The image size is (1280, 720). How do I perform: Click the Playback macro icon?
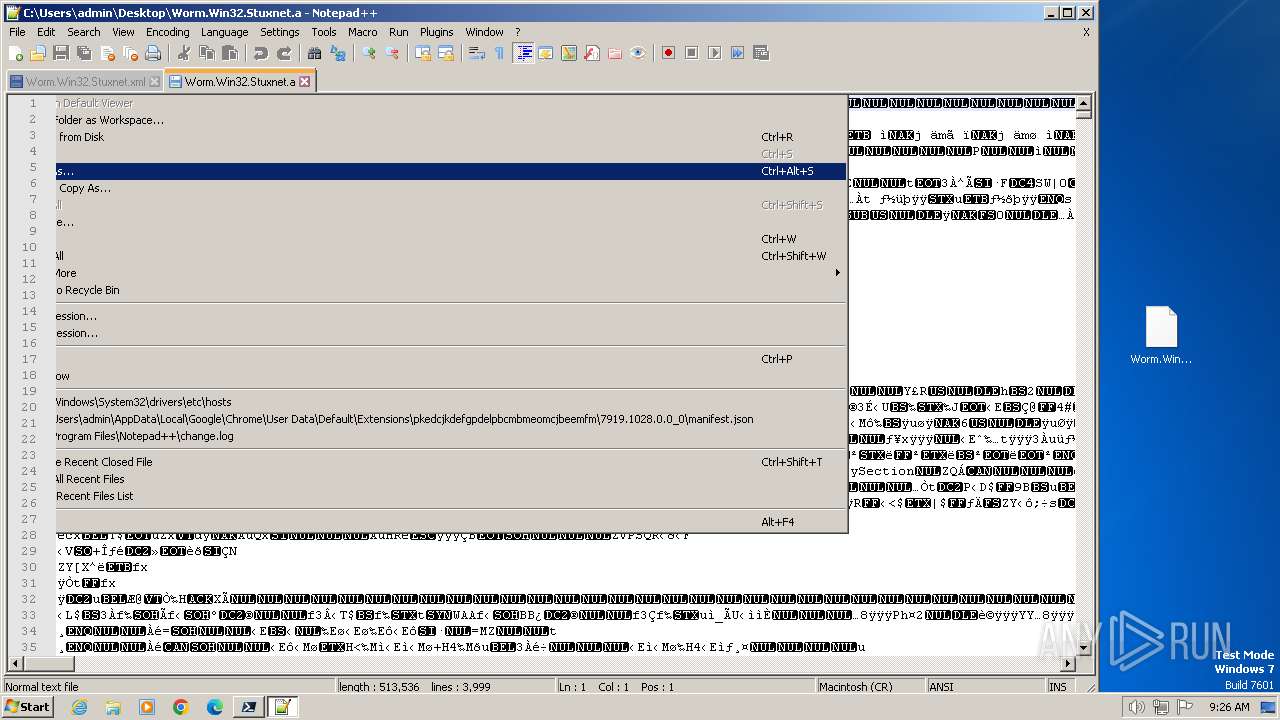pyautogui.click(x=714, y=53)
